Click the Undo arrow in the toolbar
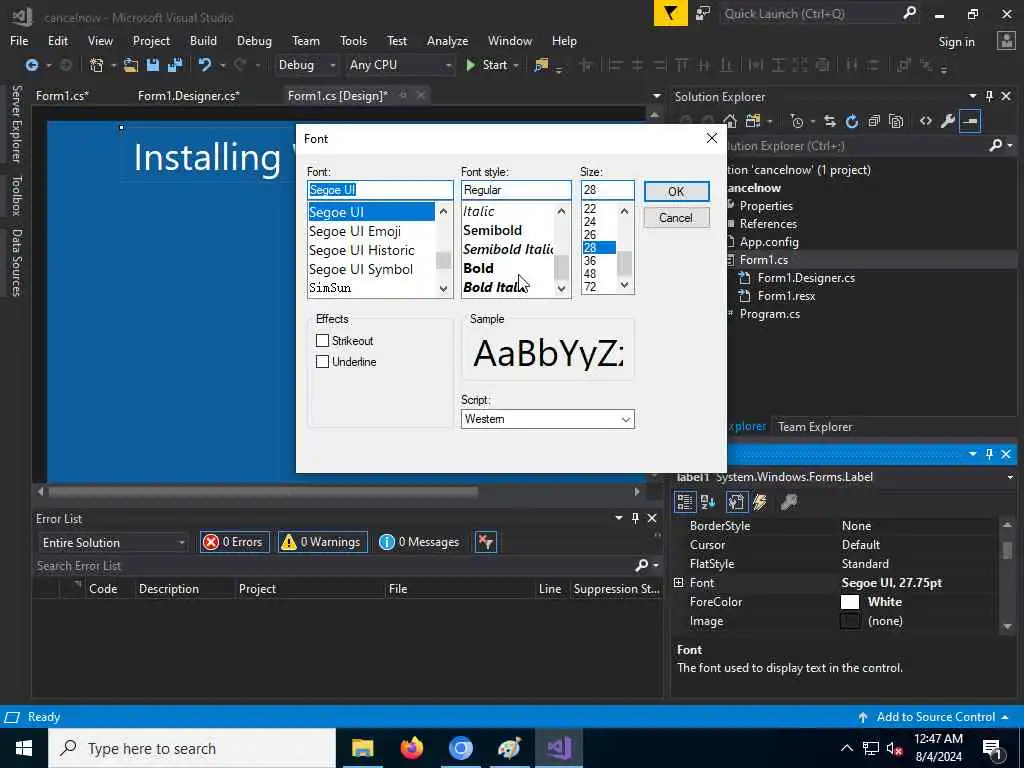The height and width of the screenshot is (768, 1024). (205, 65)
